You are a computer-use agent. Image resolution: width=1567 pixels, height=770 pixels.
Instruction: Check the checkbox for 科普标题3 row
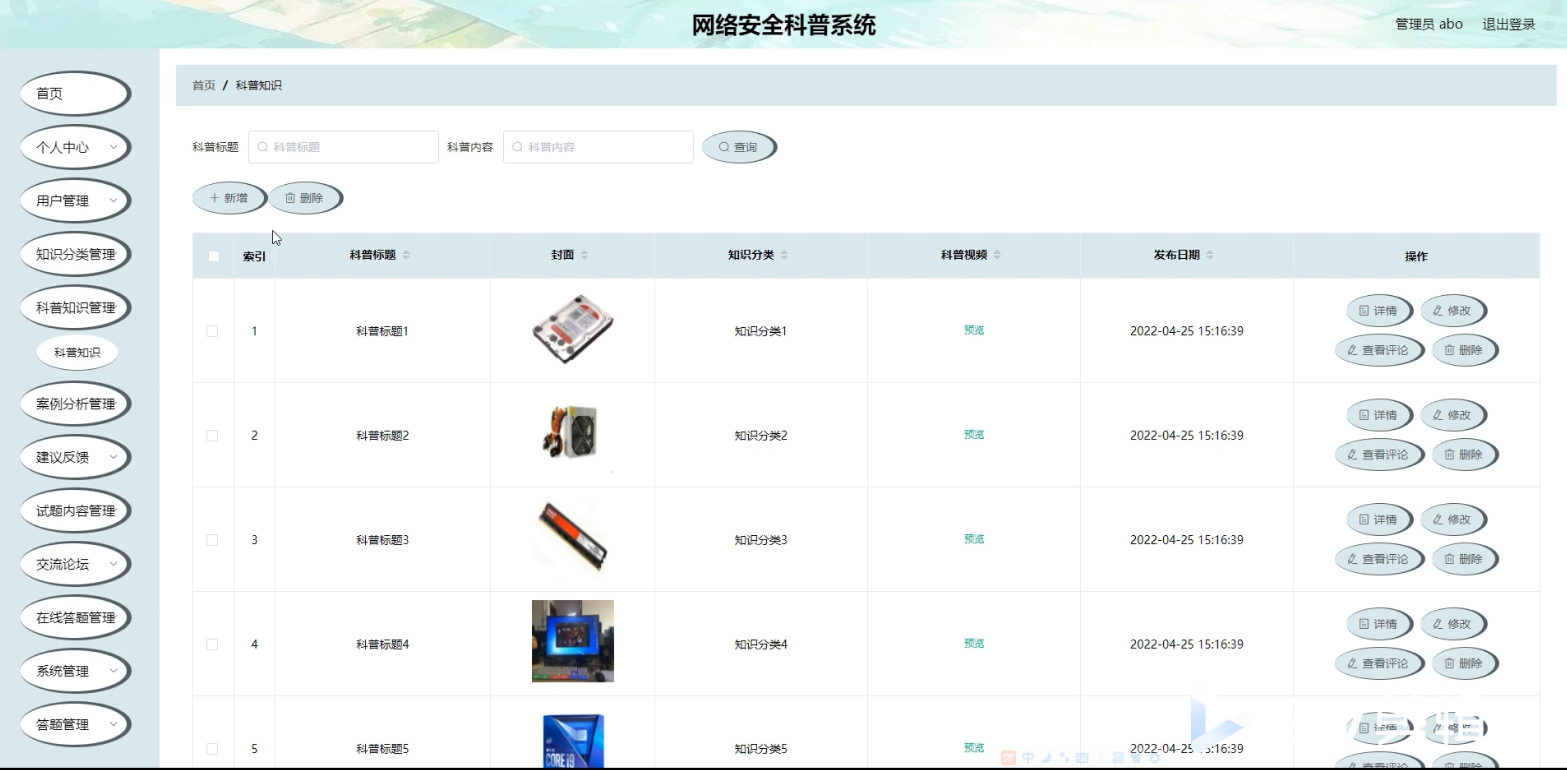[x=213, y=539]
